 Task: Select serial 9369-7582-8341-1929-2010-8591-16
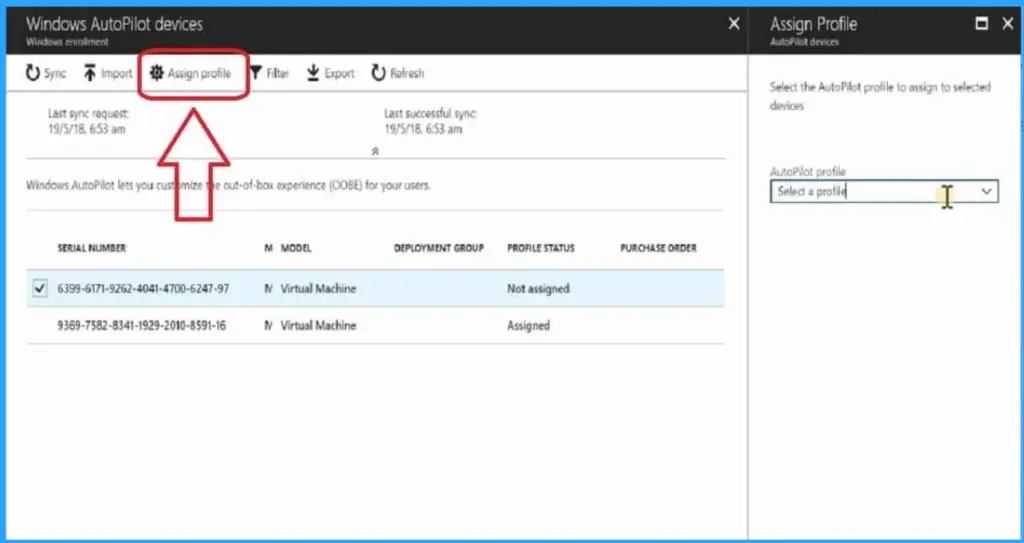142,325
